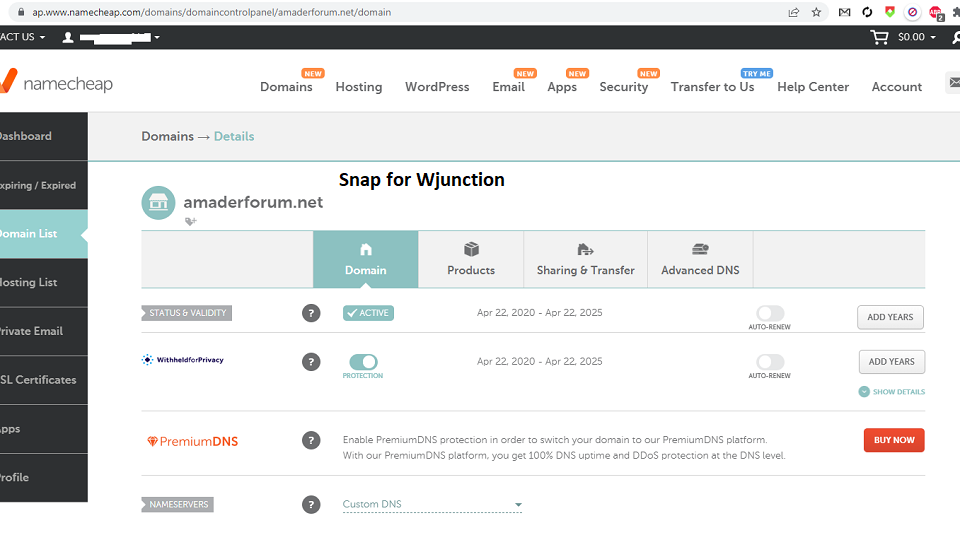The image size is (960, 535).
Task: Click the PremiumDNS logo
Action: pyautogui.click(x=193, y=441)
